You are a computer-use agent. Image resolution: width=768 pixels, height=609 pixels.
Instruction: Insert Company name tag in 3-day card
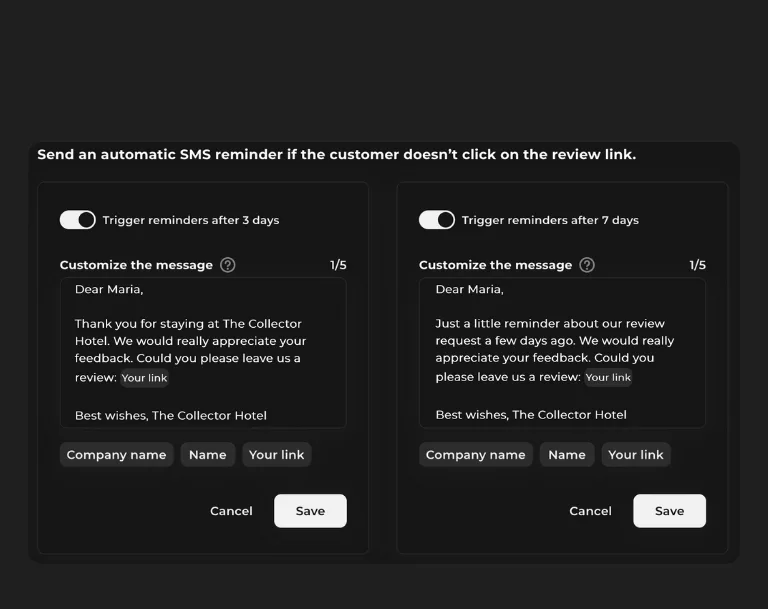pyautogui.click(x=117, y=455)
